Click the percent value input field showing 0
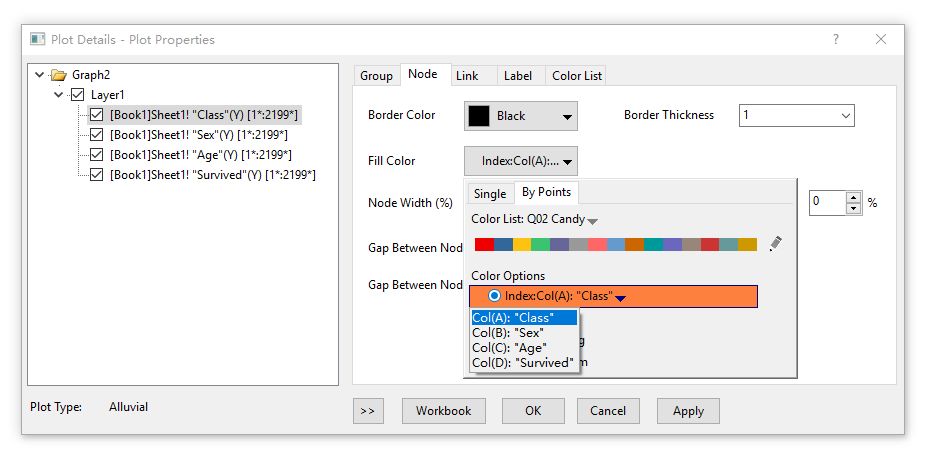 (x=828, y=202)
